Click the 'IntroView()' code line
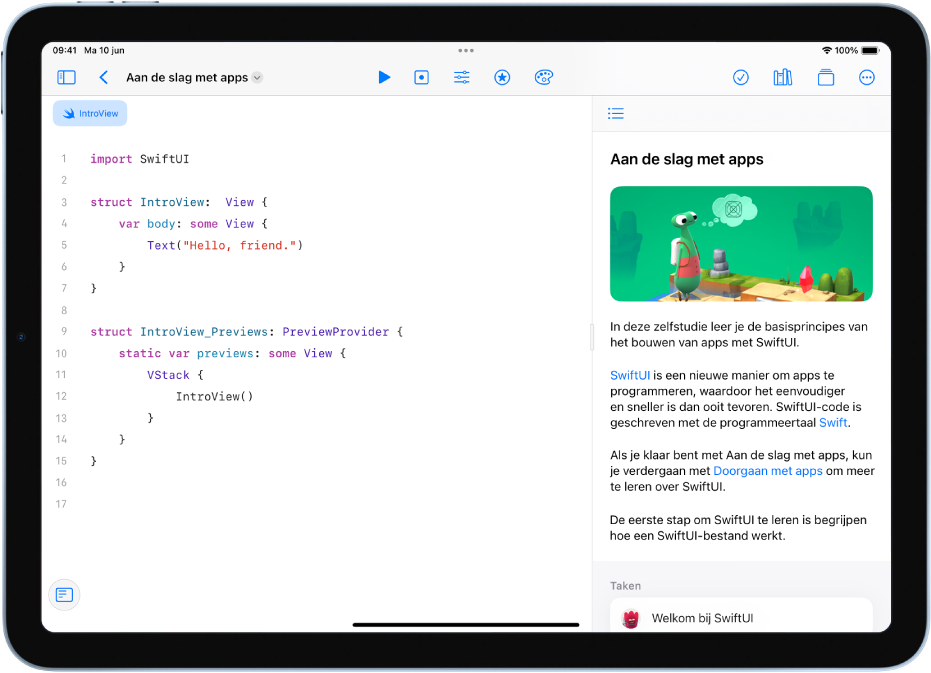931x673 pixels. pos(214,396)
